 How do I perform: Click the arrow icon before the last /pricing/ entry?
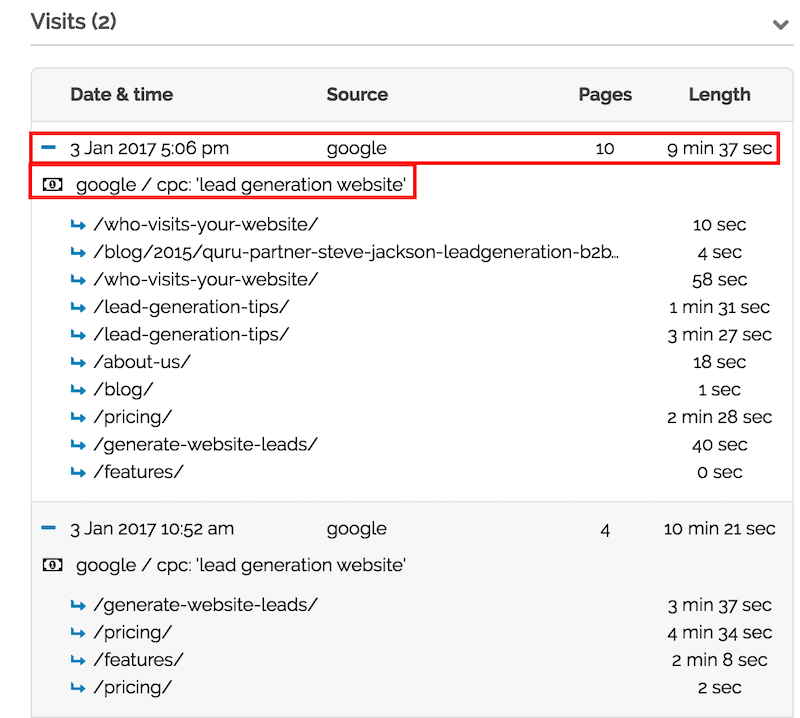click(79, 687)
